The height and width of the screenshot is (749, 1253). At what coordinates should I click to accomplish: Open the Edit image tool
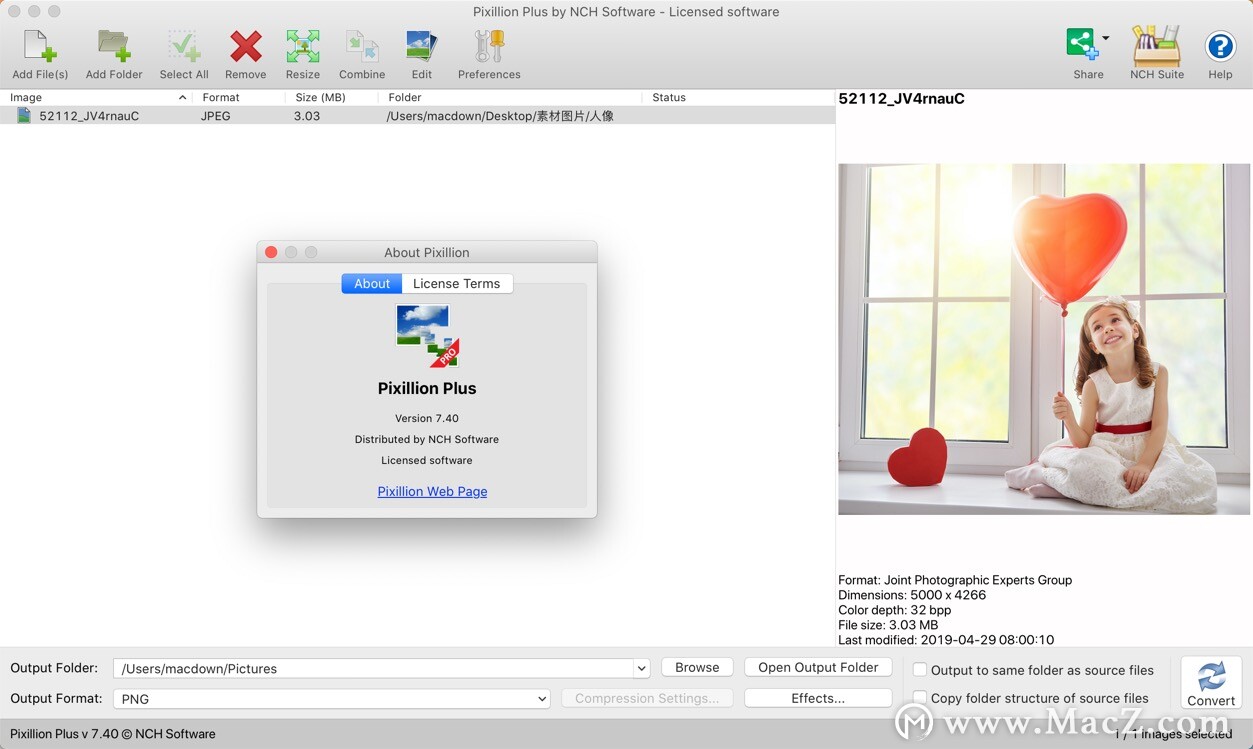(x=422, y=47)
